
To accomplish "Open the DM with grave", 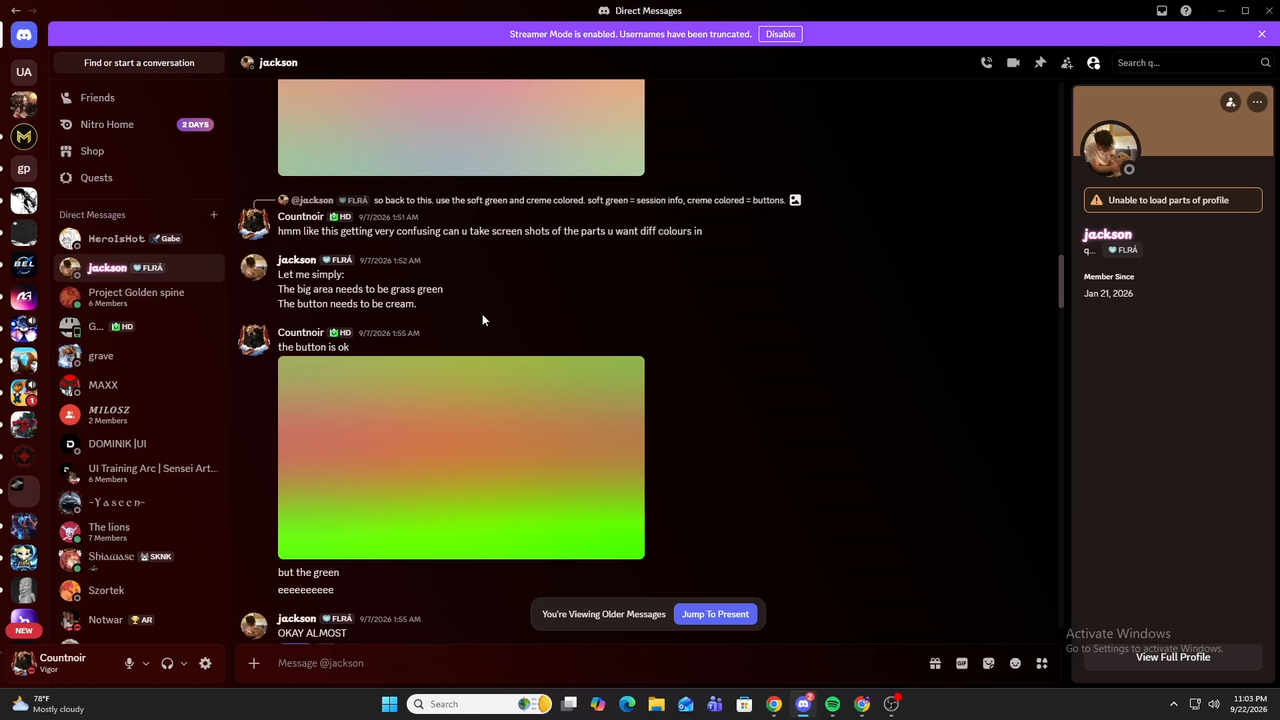I will [139, 356].
